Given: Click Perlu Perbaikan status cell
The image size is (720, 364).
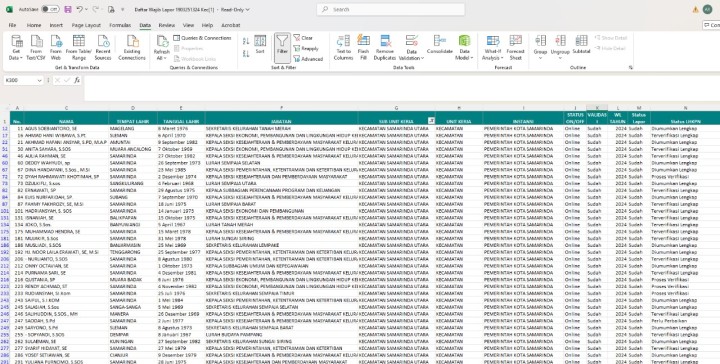Looking at the screenshot, I should pos(685,321).
